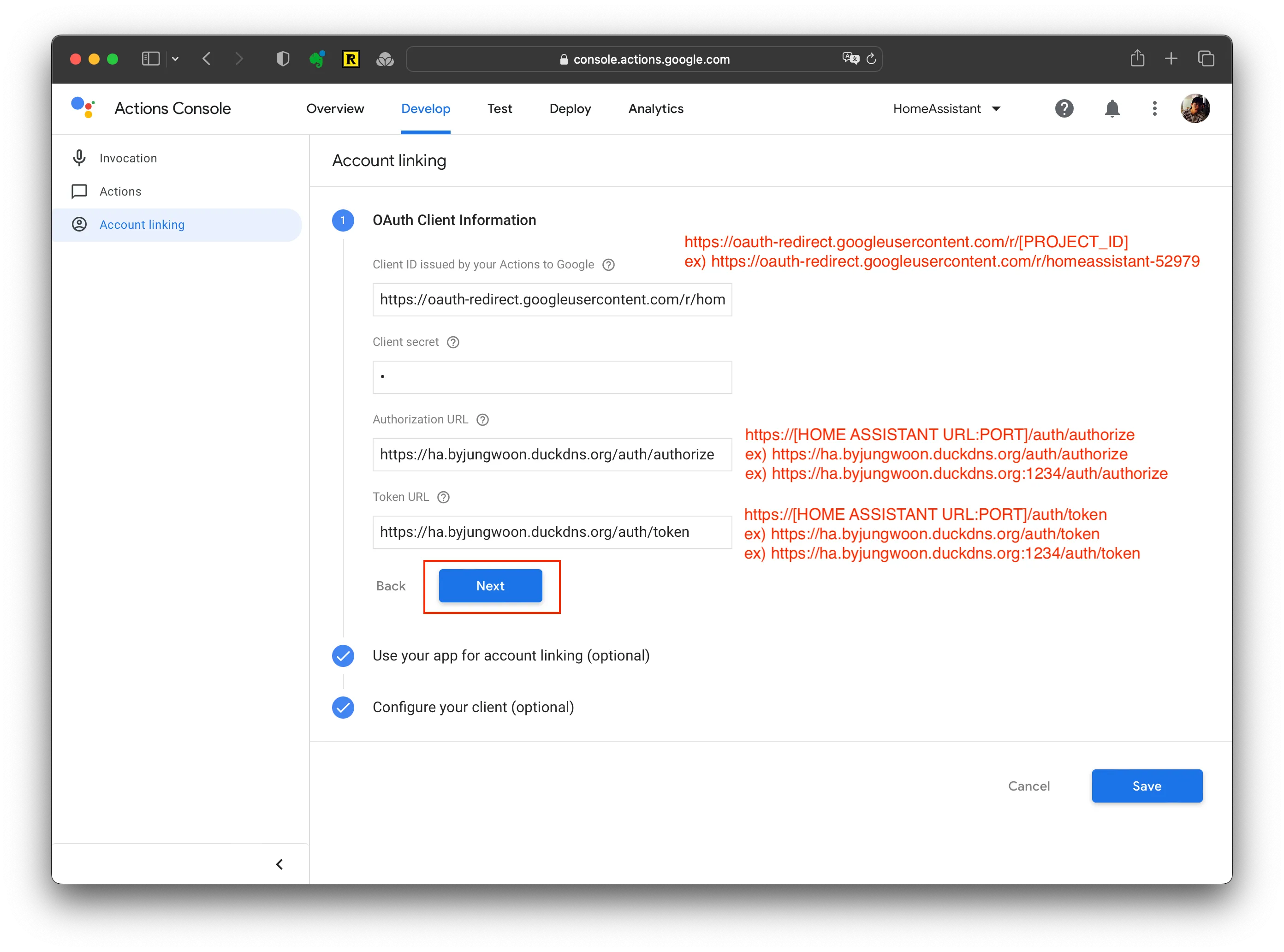Switch to the Overview tab
The width and height of the screenshot is (1284, 952).
point(335,108)
